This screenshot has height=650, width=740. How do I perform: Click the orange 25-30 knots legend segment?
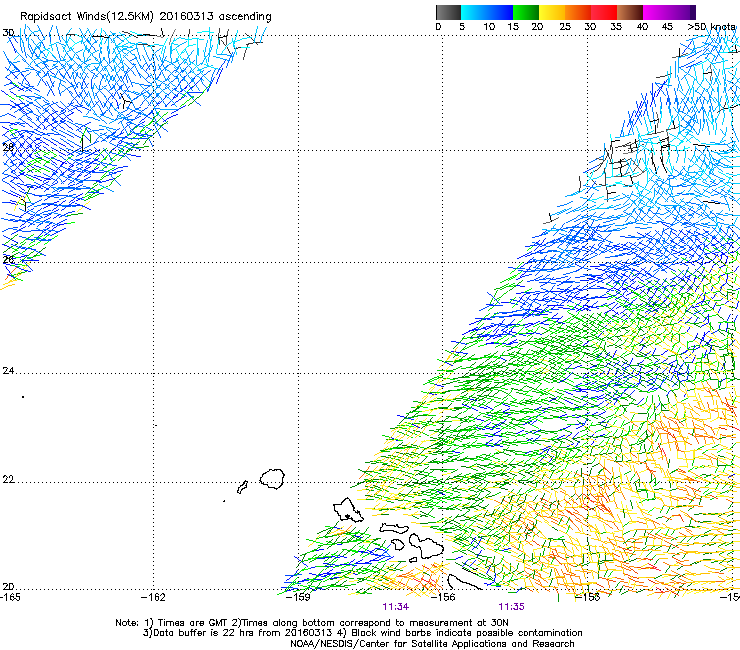point(578,12)
